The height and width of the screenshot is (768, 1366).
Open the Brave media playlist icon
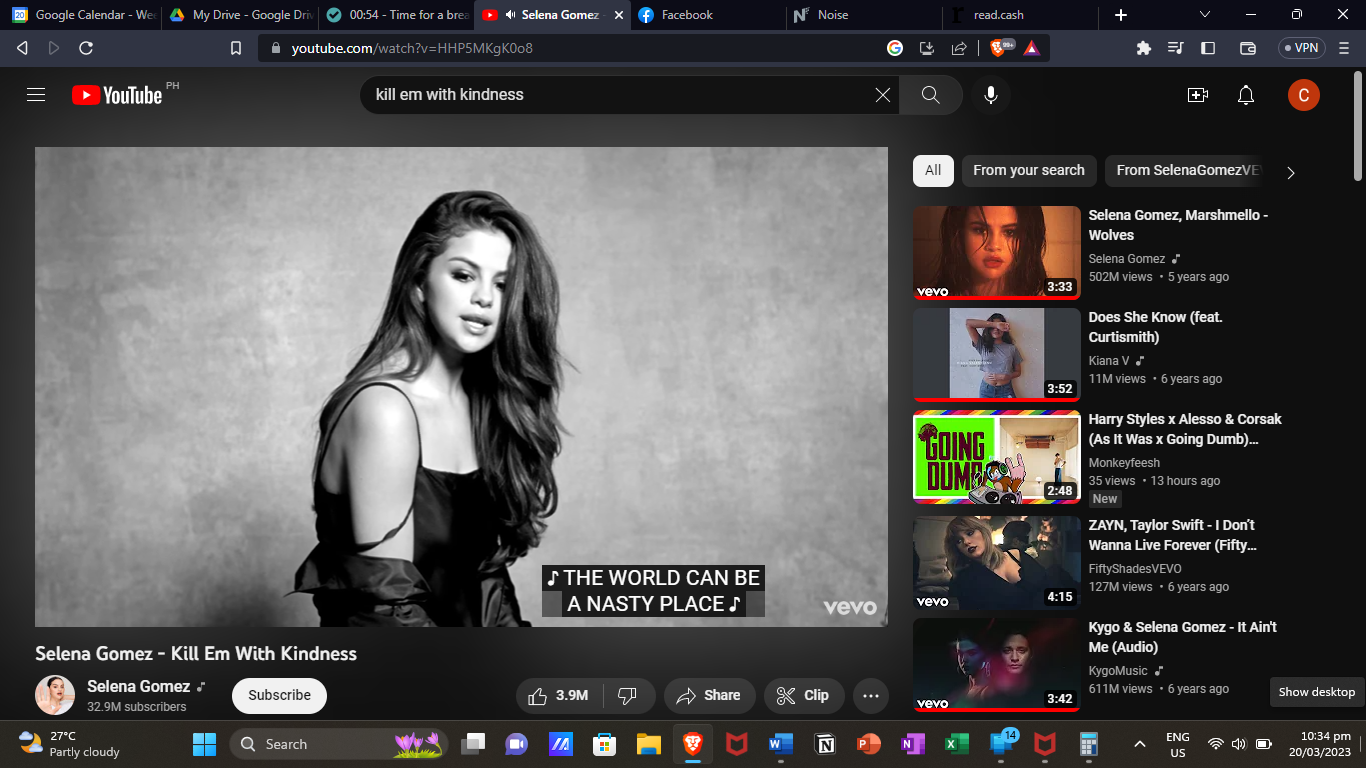tap(1176, 48)
